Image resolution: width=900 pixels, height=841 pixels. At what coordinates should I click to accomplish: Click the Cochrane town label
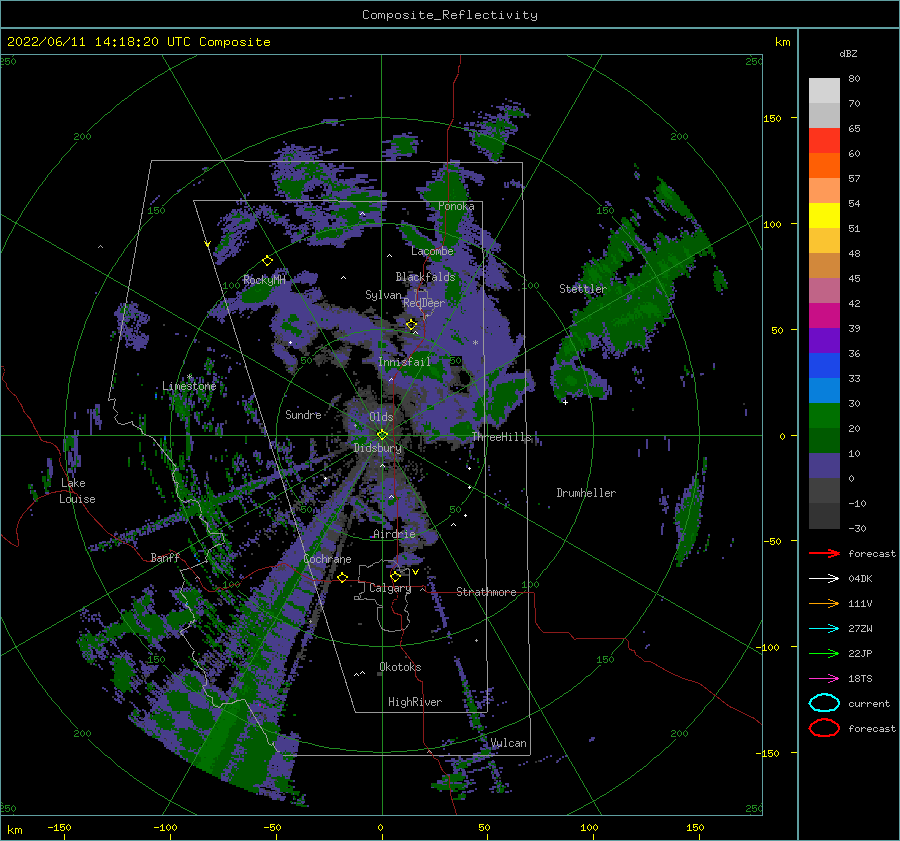(x=327, y=559)
